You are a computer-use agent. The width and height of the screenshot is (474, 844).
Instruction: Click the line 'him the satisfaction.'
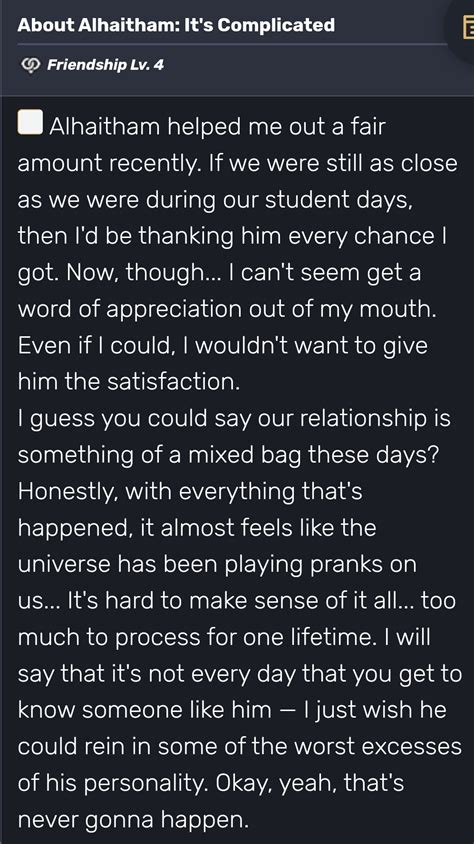(x=129, y=382)
